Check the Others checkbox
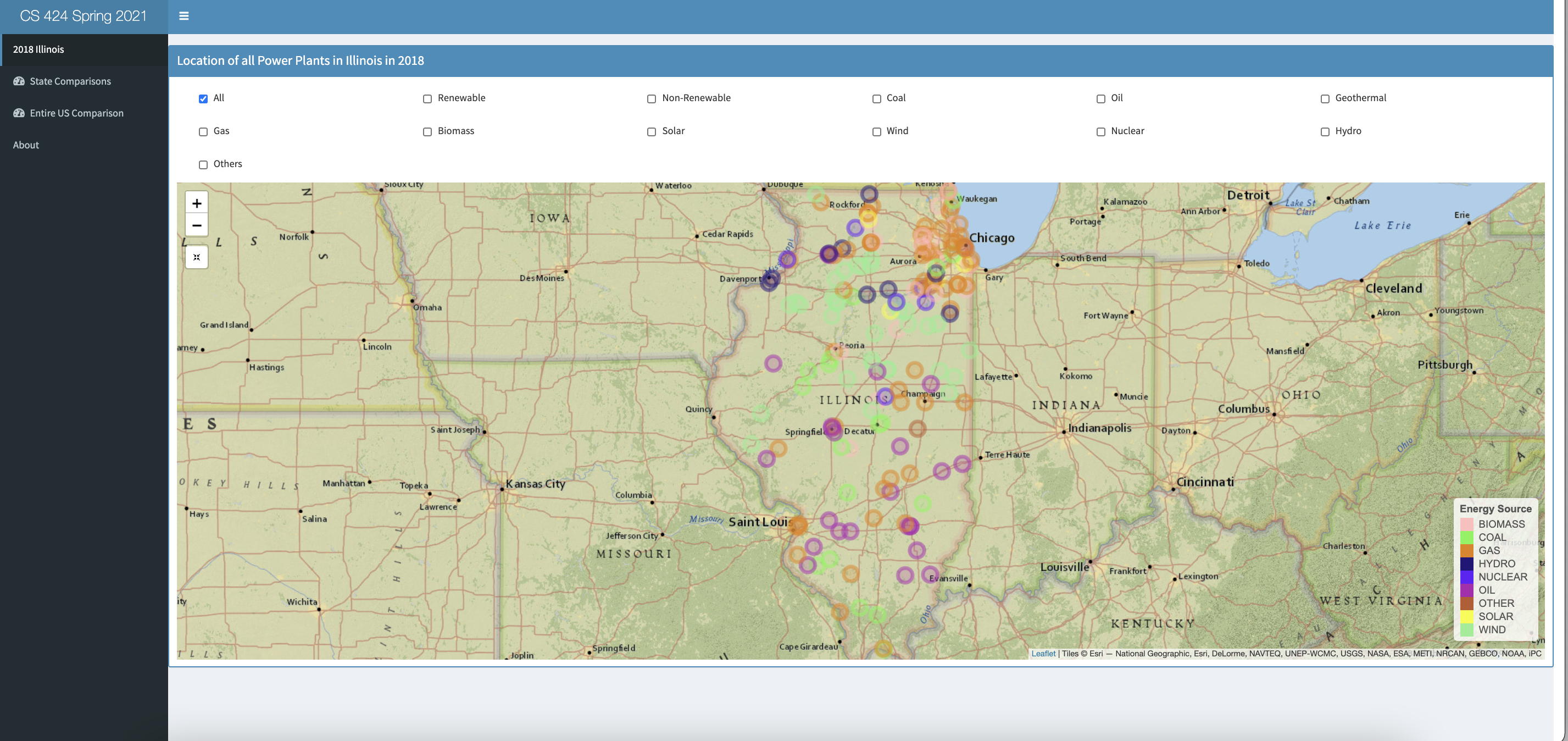 [x=203, y=164]
